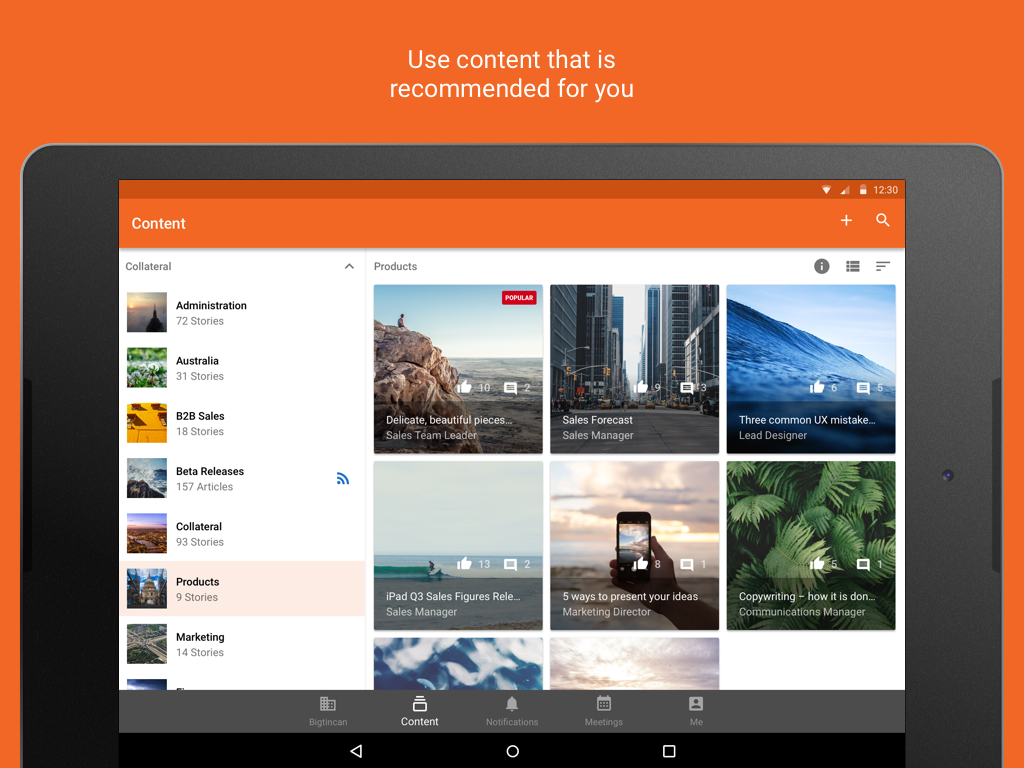This screenshot has height=768, width=1024.
Task: Open the sort options icon
Action: [883, 266]
